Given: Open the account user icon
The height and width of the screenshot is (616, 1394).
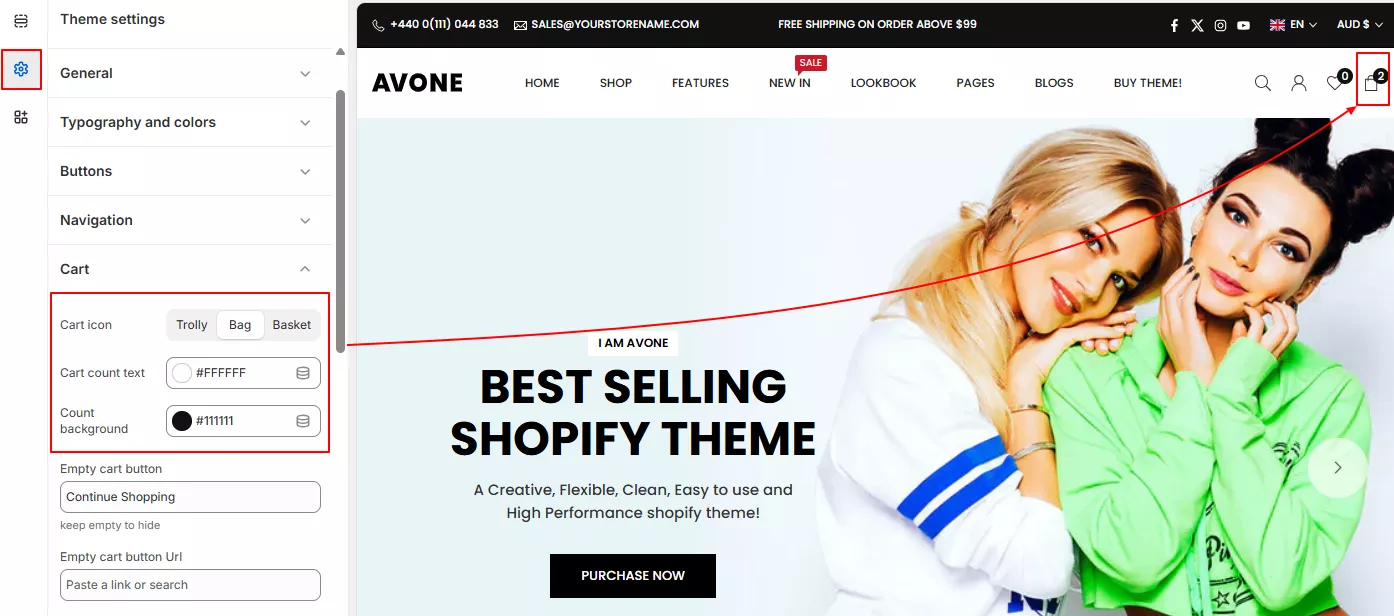Looking at the screenshot, I should pos(1299,83).
